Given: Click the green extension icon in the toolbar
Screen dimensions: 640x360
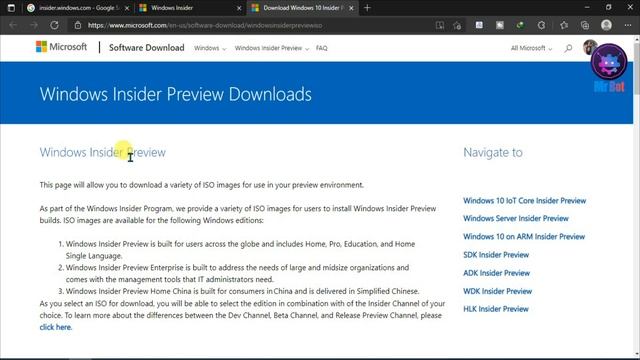Looking at the screenshot, I should (520, 25).
